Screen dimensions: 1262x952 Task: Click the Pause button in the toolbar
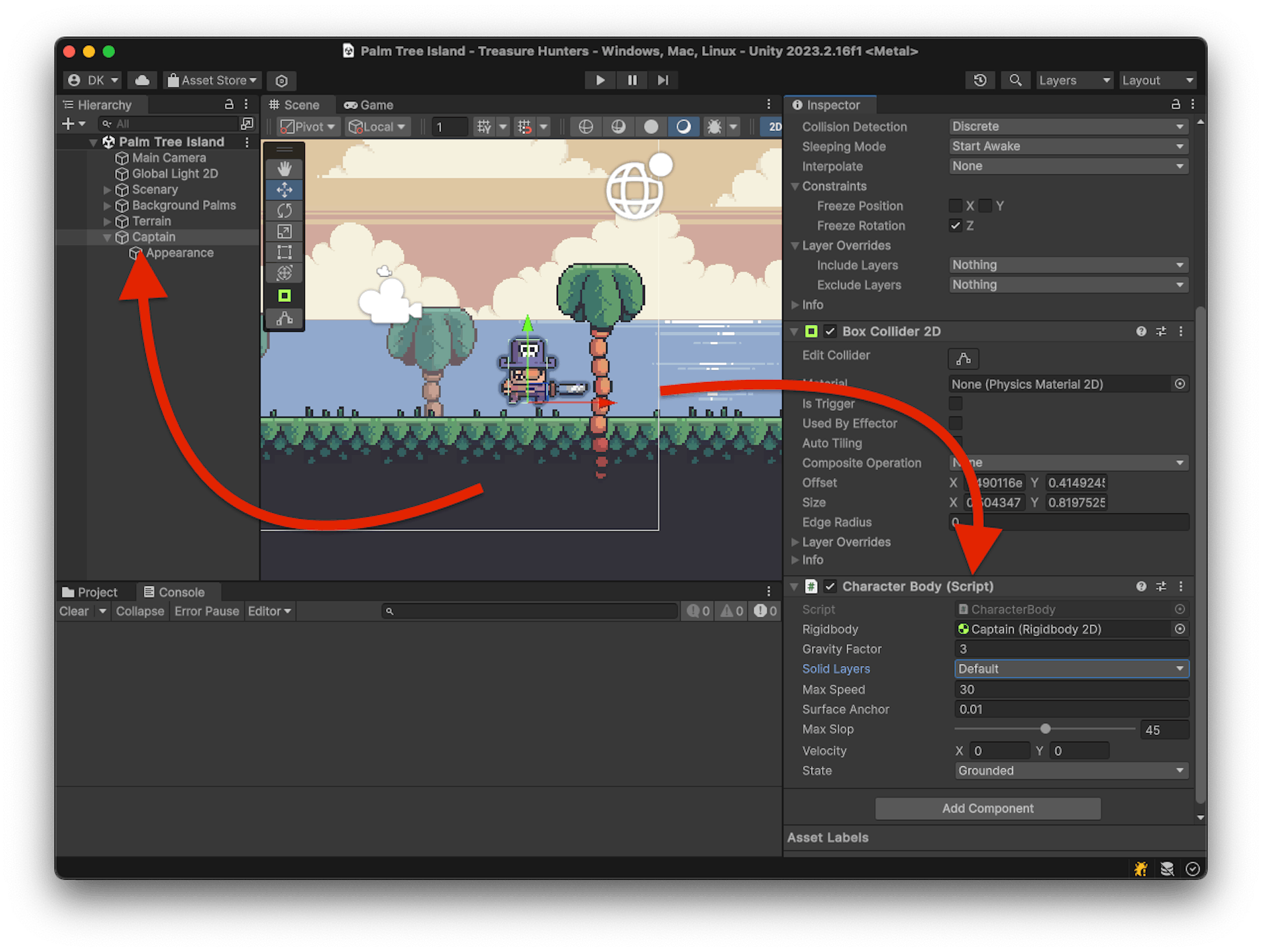(631, 80)
